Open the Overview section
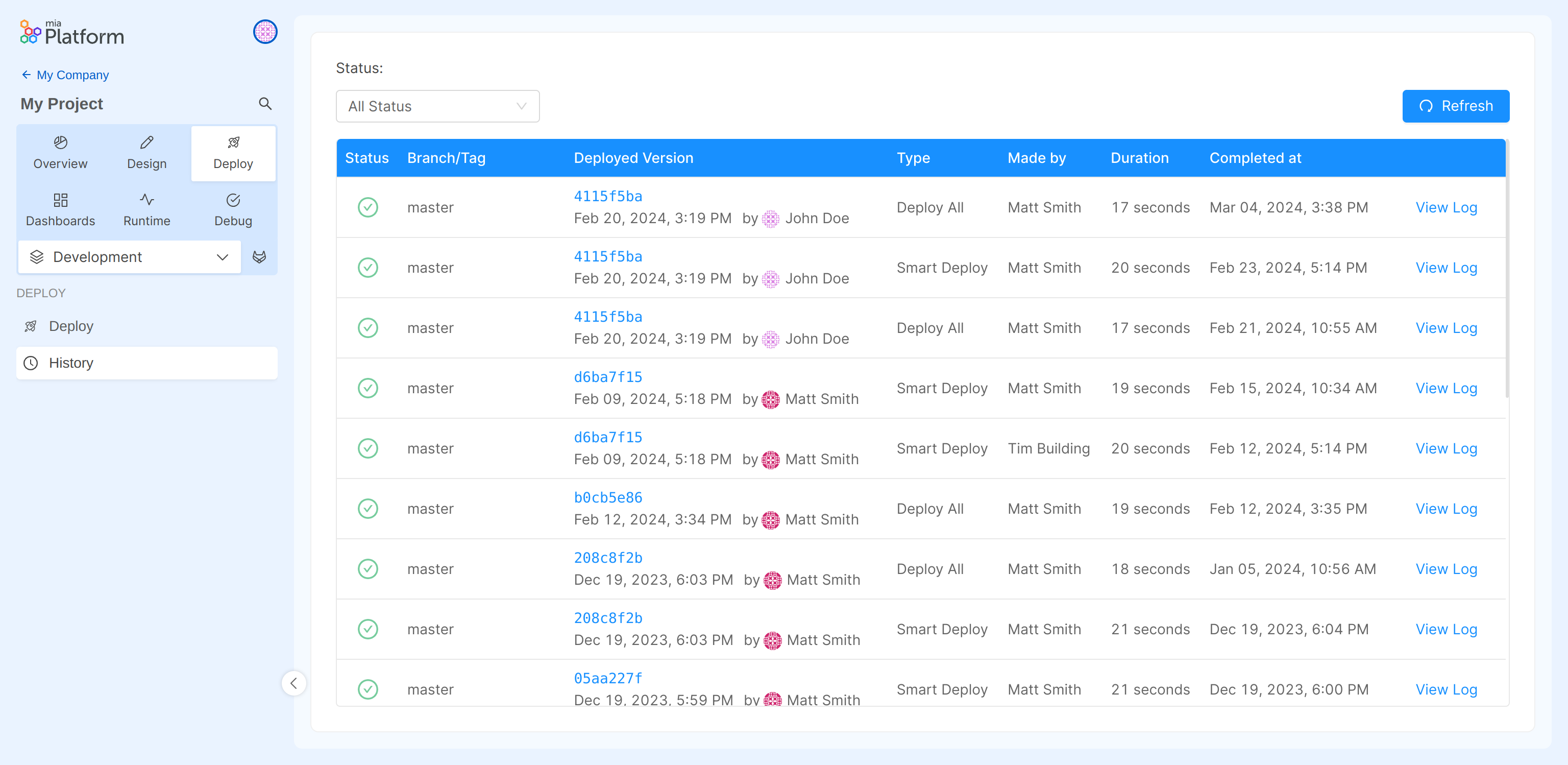1568x765 pixels. [x=60, y=153]
